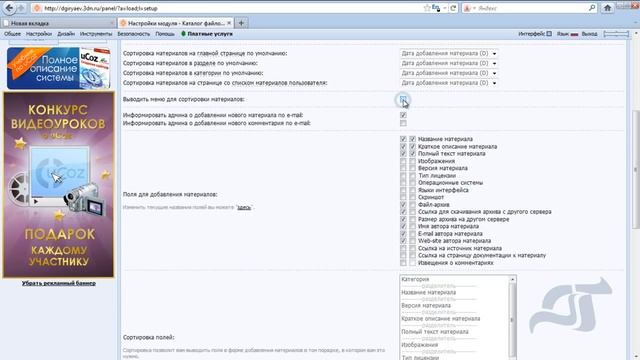Open sorting dropdown for материалов в разделе
Viewport: 640px width, 360px height.
(449, 63)
